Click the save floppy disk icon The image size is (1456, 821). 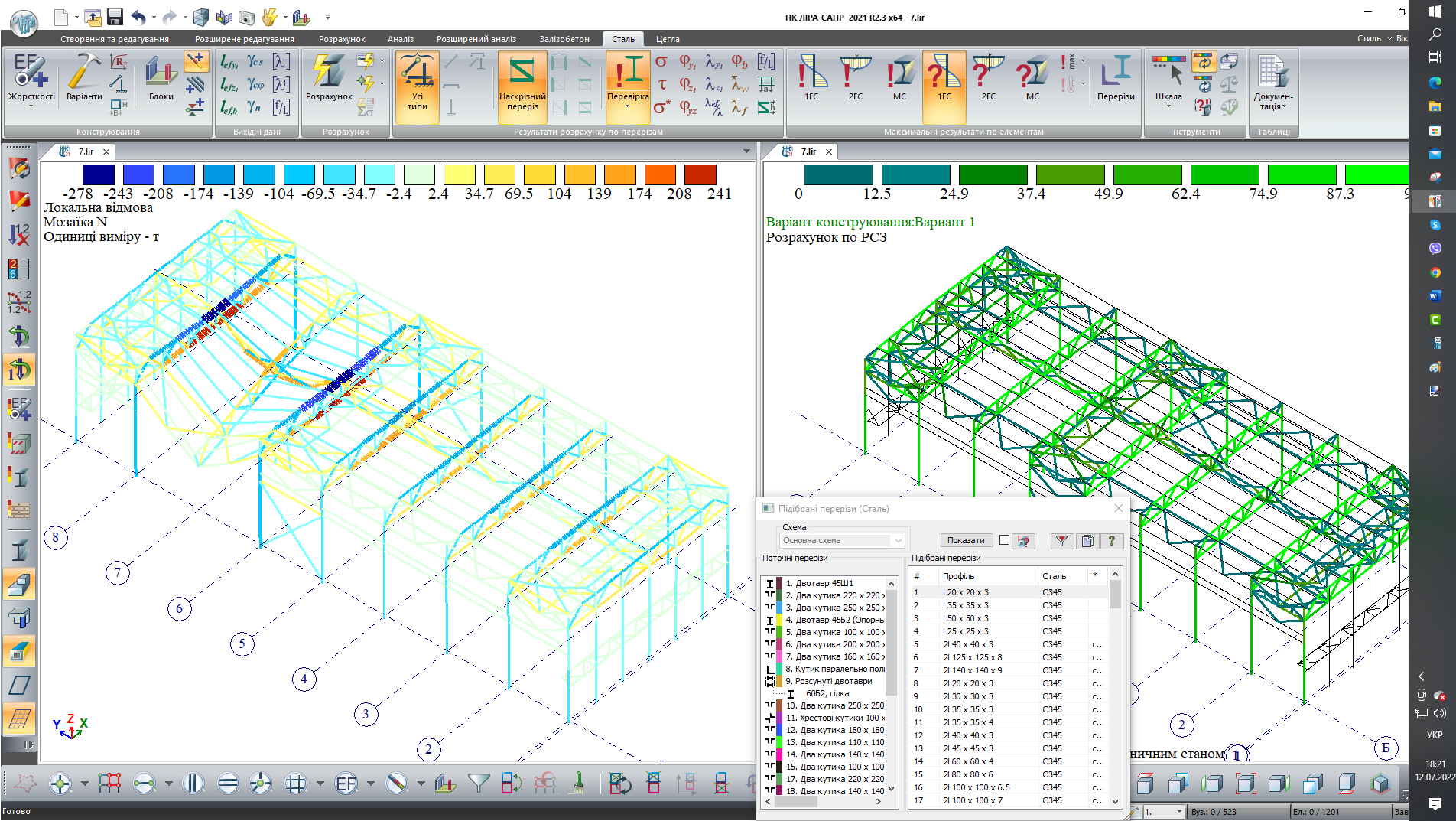coord(115,17)
